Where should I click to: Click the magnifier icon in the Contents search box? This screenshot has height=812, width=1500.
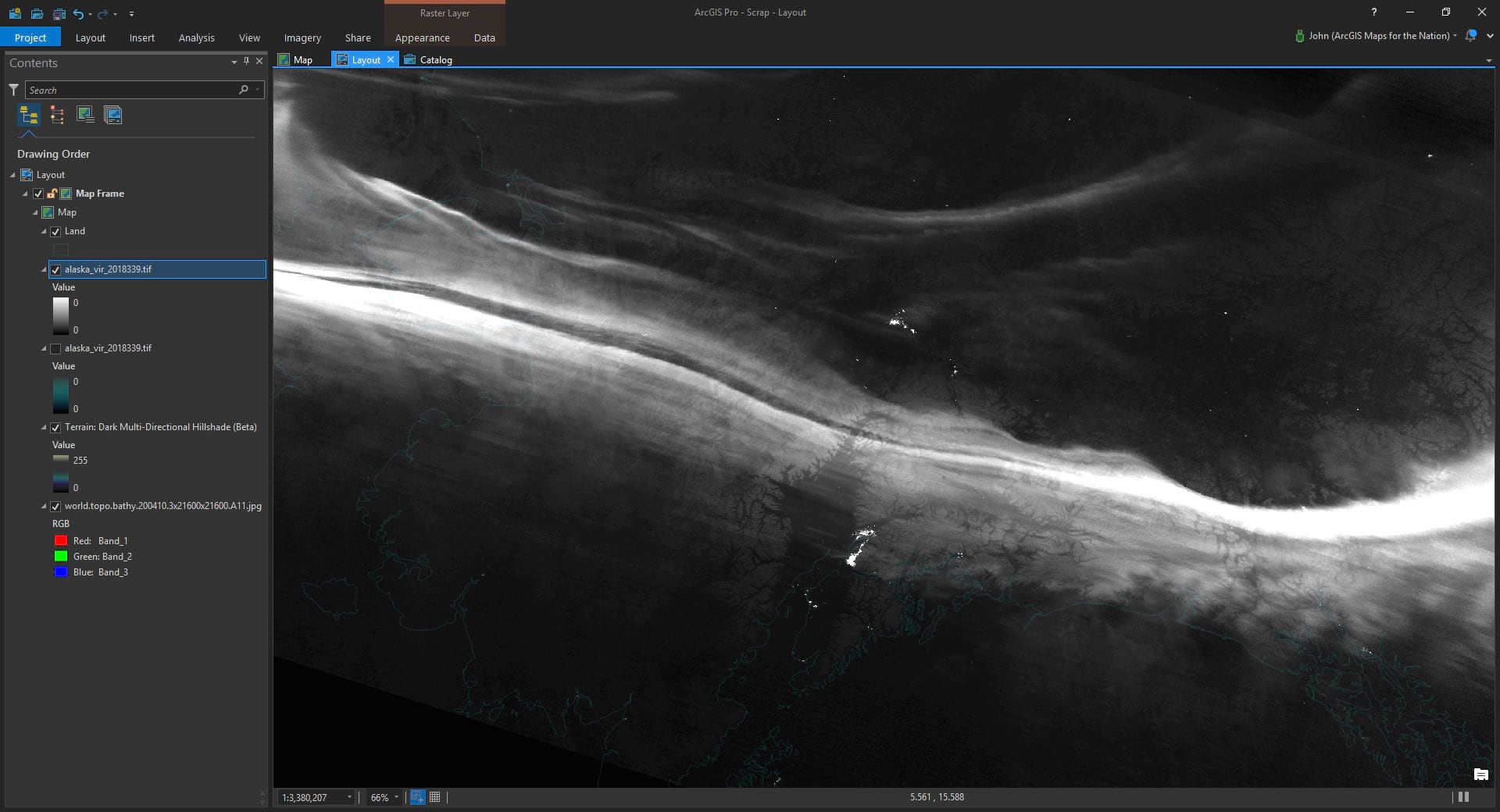coord(244,90)
